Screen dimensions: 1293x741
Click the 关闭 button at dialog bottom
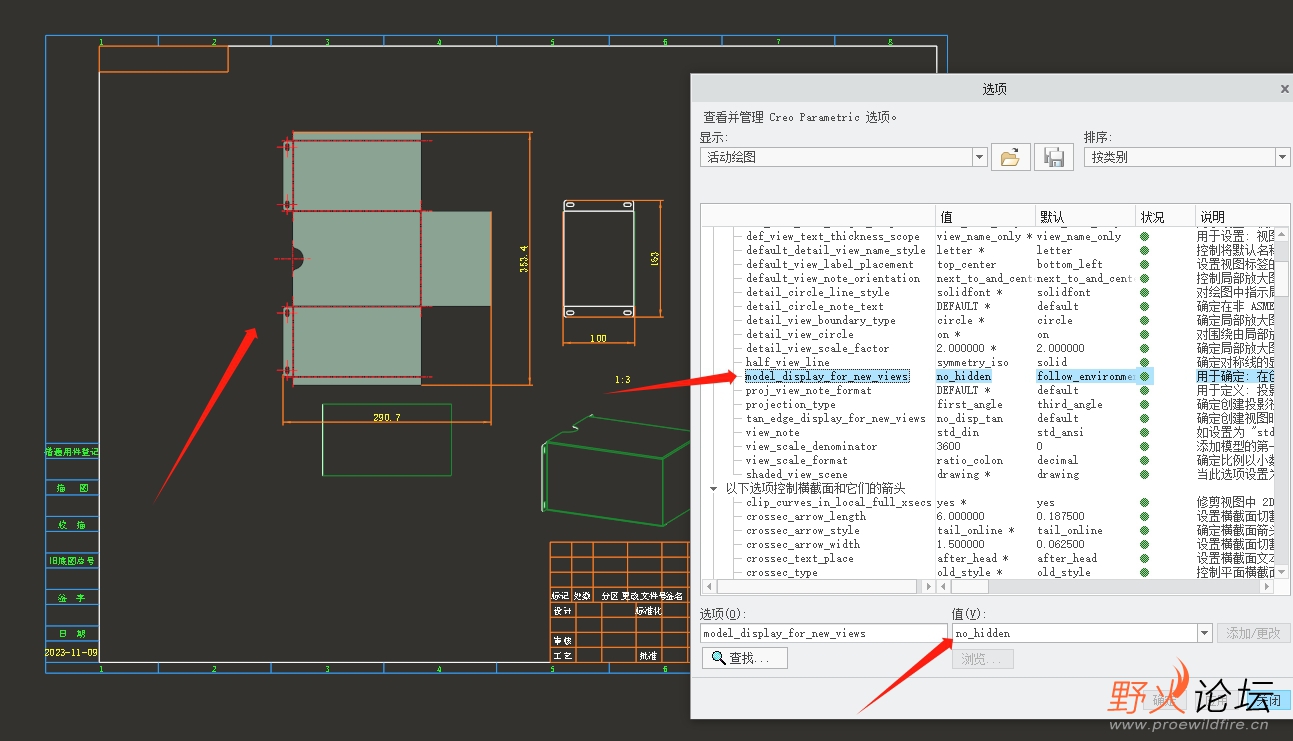pos(1267,701)
